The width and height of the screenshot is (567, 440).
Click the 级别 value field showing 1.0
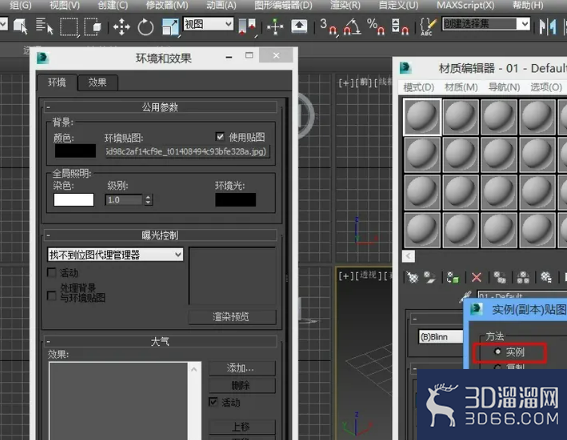click(124, 200)
